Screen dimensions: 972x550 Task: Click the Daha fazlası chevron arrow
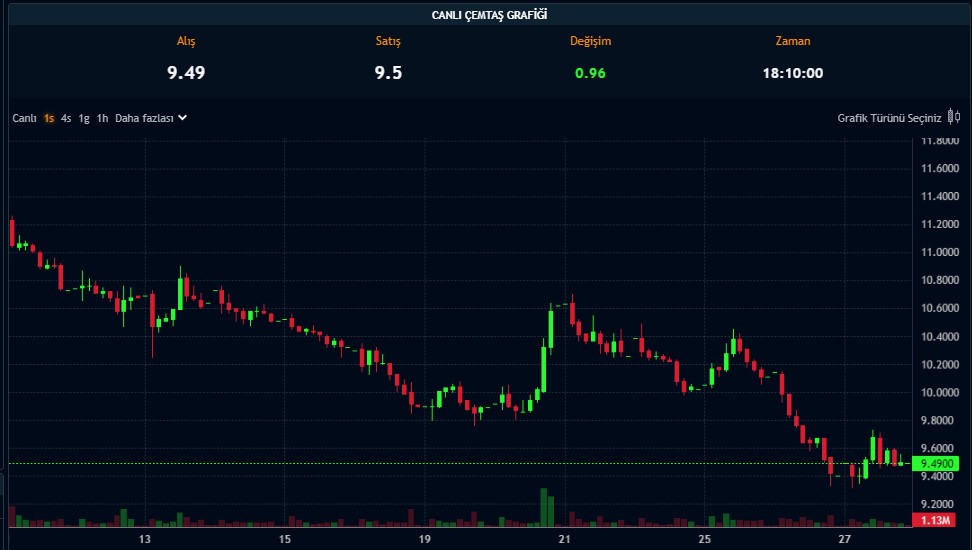(183, 118)
